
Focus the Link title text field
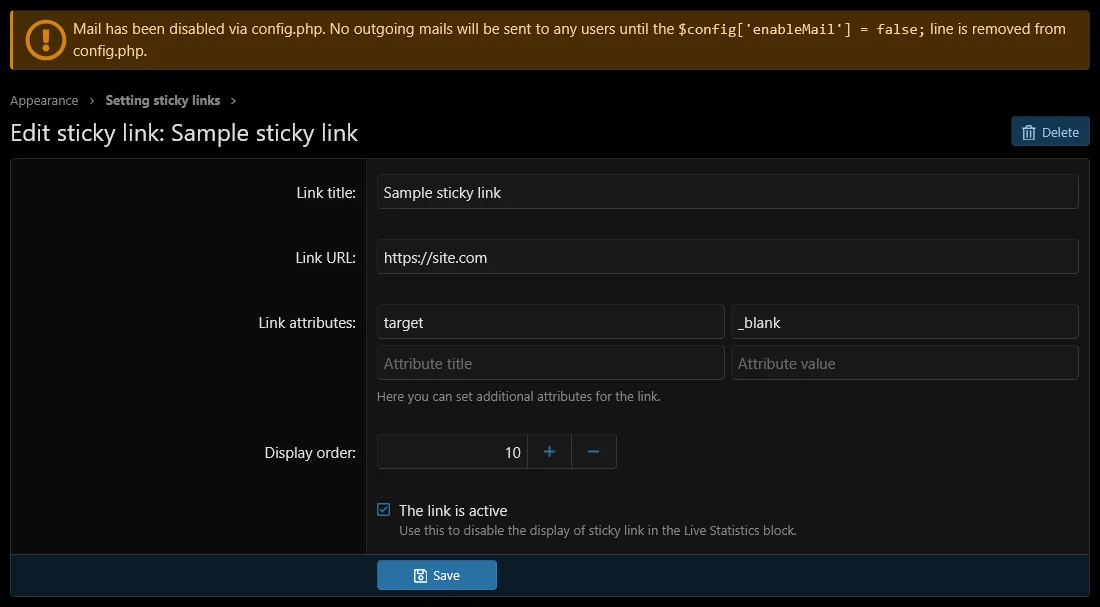[x=727, y=192]
